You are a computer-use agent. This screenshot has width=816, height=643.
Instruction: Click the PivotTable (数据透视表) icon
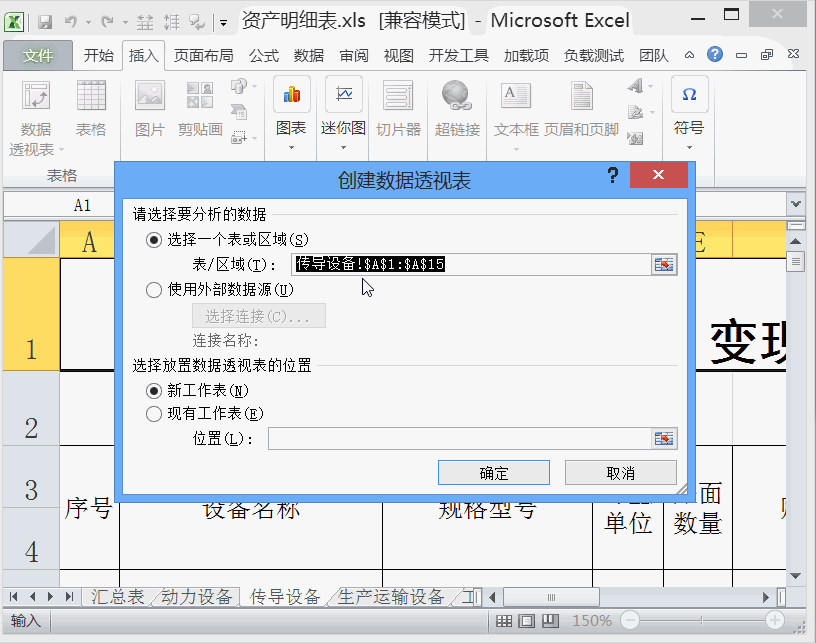pyautogui.click(x=35, y=96)
